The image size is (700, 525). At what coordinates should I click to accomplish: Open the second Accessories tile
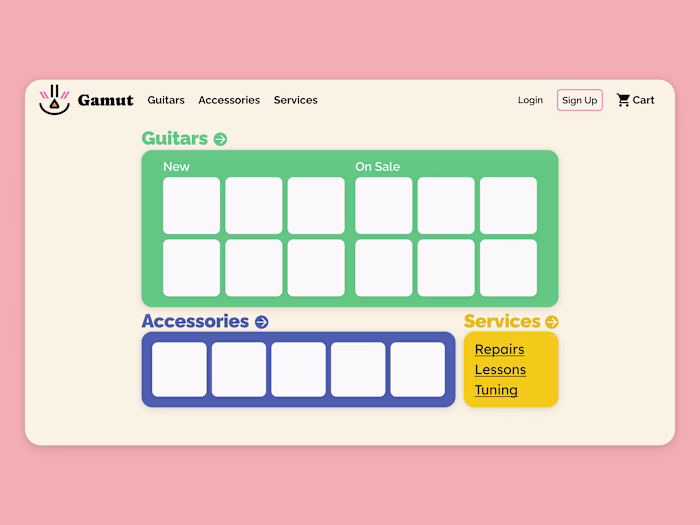(239, 370)
